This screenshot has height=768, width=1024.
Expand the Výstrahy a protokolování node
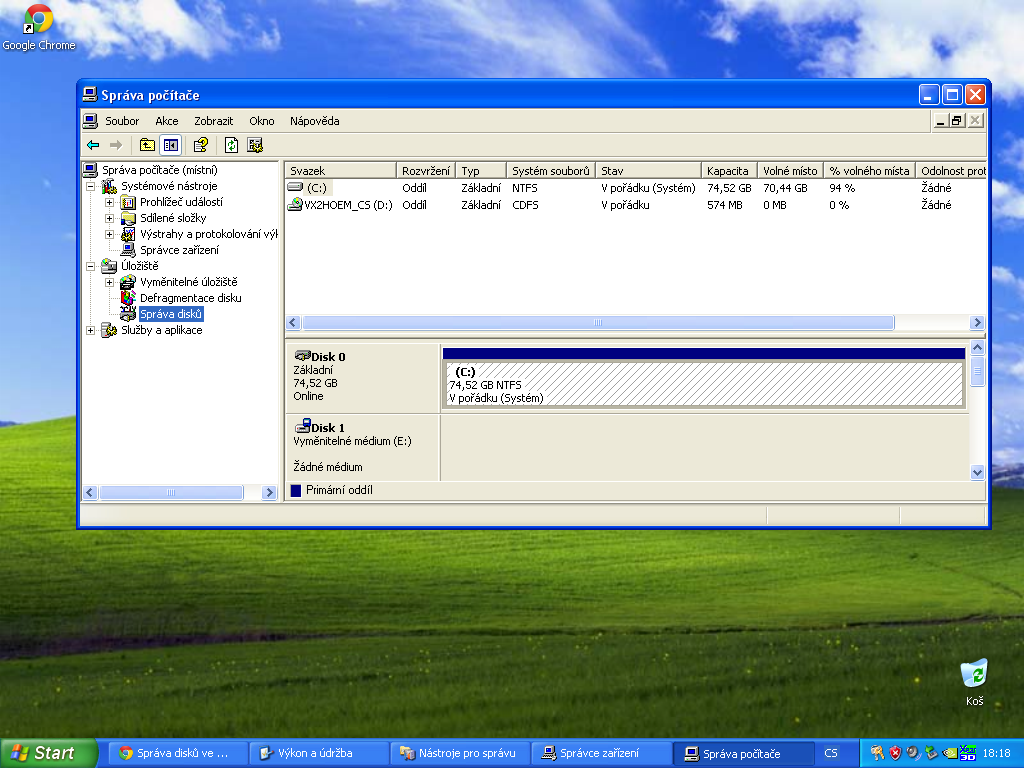[x=110, y=234]
